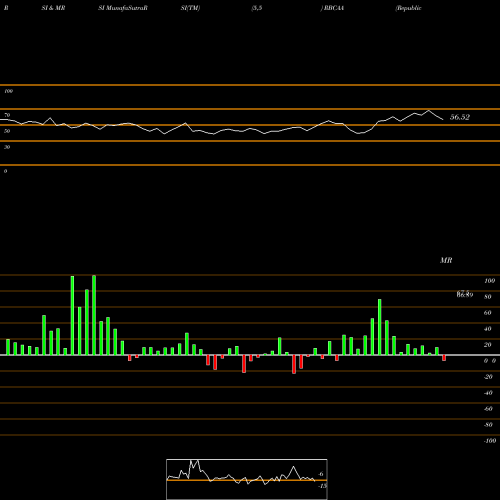The image size is (500, 500).
Task: Click the '(Republic' company name text
Action: pos(408,8)
